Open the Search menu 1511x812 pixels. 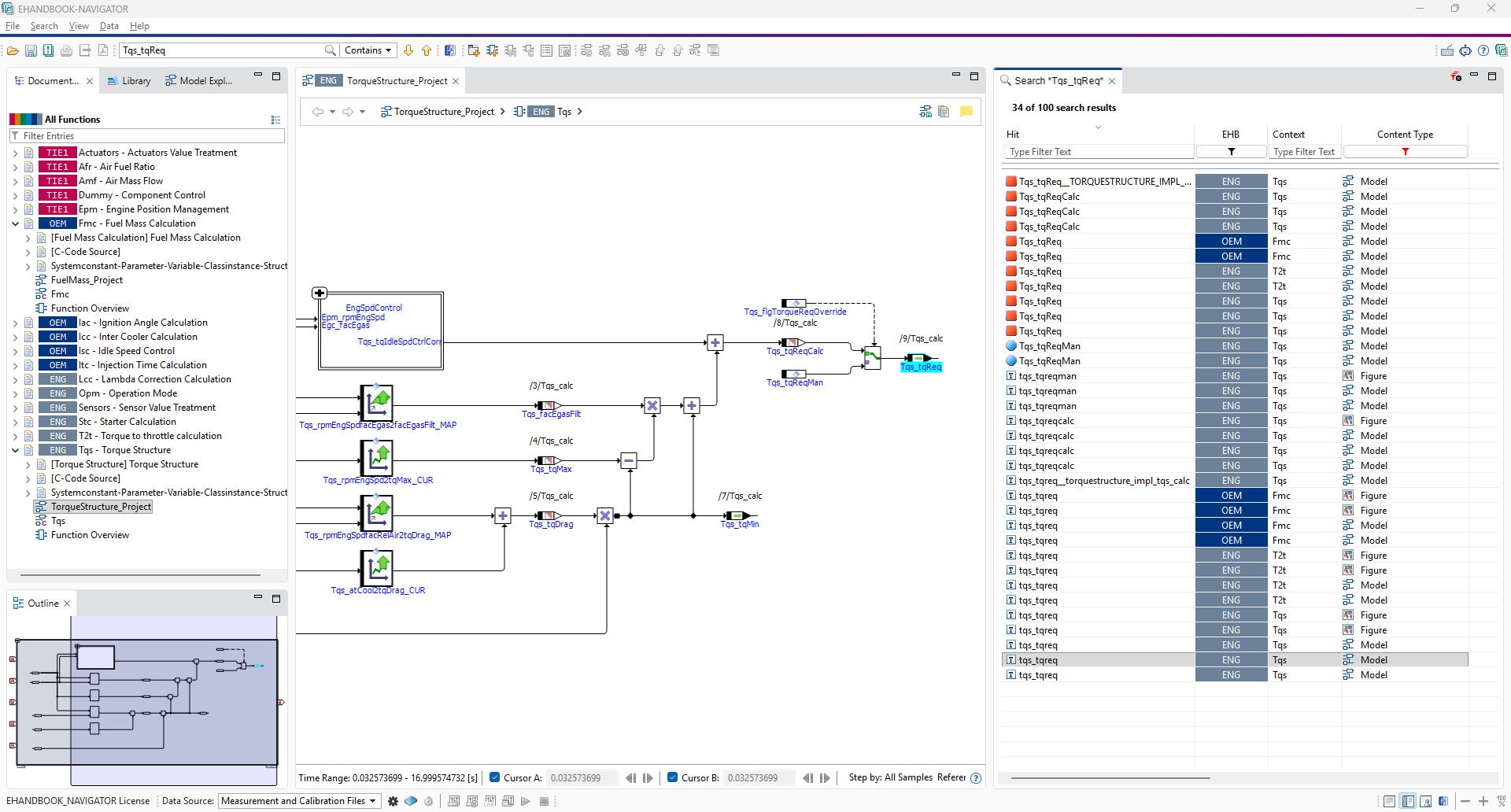pyautogui.click(x=44, y=26)
